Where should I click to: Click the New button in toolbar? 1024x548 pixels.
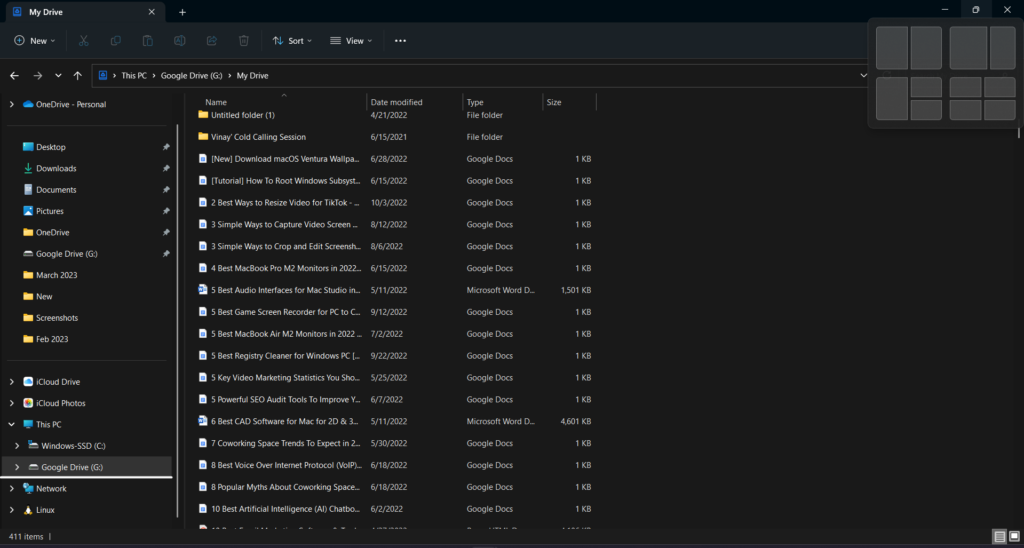[32, 41]
